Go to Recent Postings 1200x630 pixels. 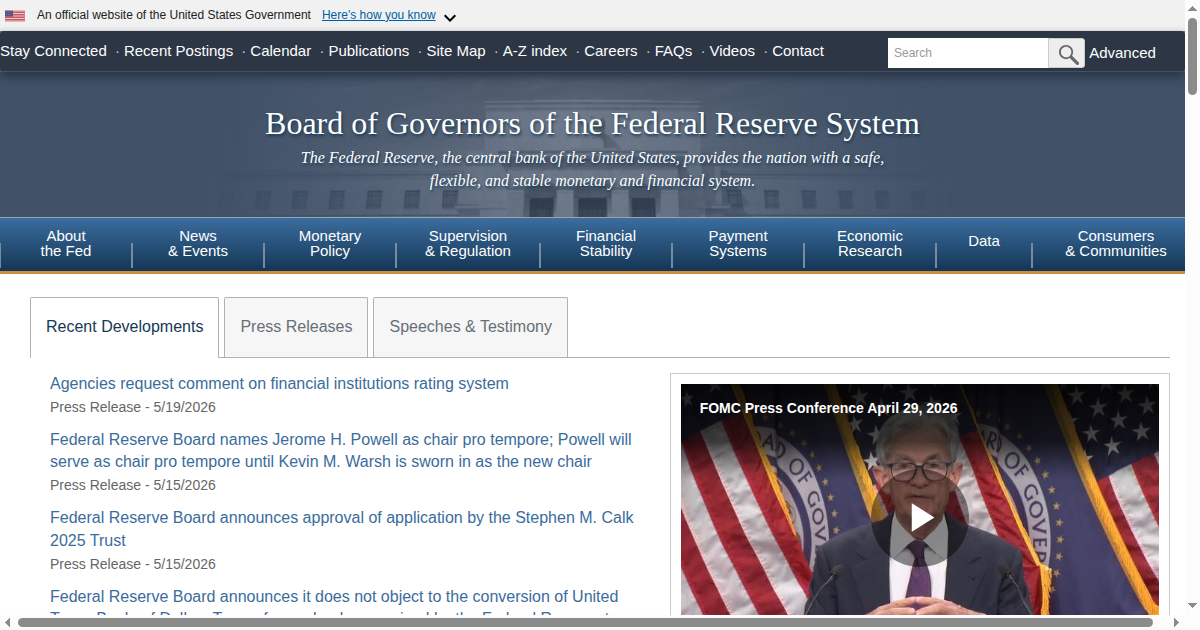pos(178,51)
